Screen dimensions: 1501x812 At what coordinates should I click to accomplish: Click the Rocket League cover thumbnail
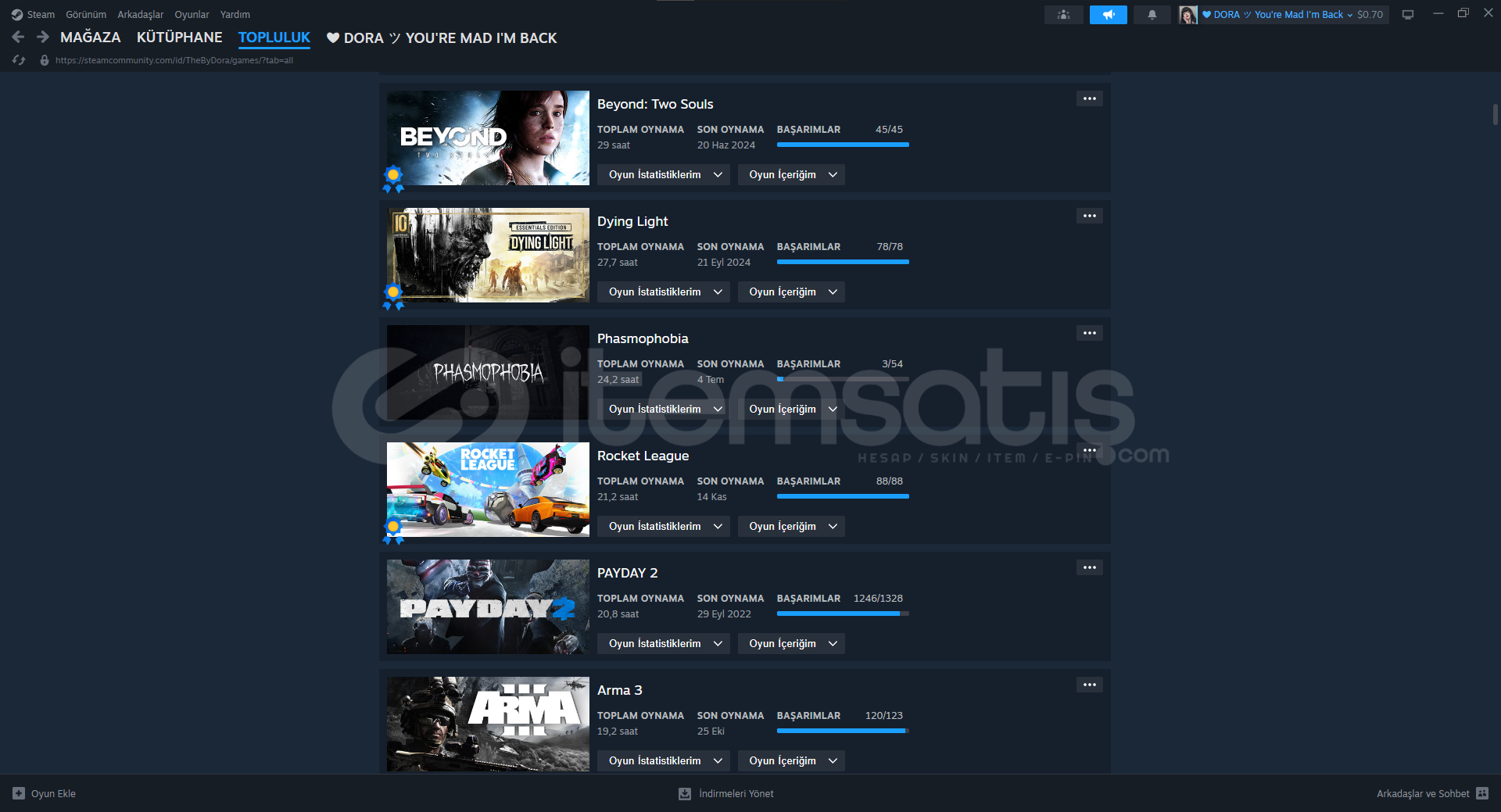pos(488,489)
